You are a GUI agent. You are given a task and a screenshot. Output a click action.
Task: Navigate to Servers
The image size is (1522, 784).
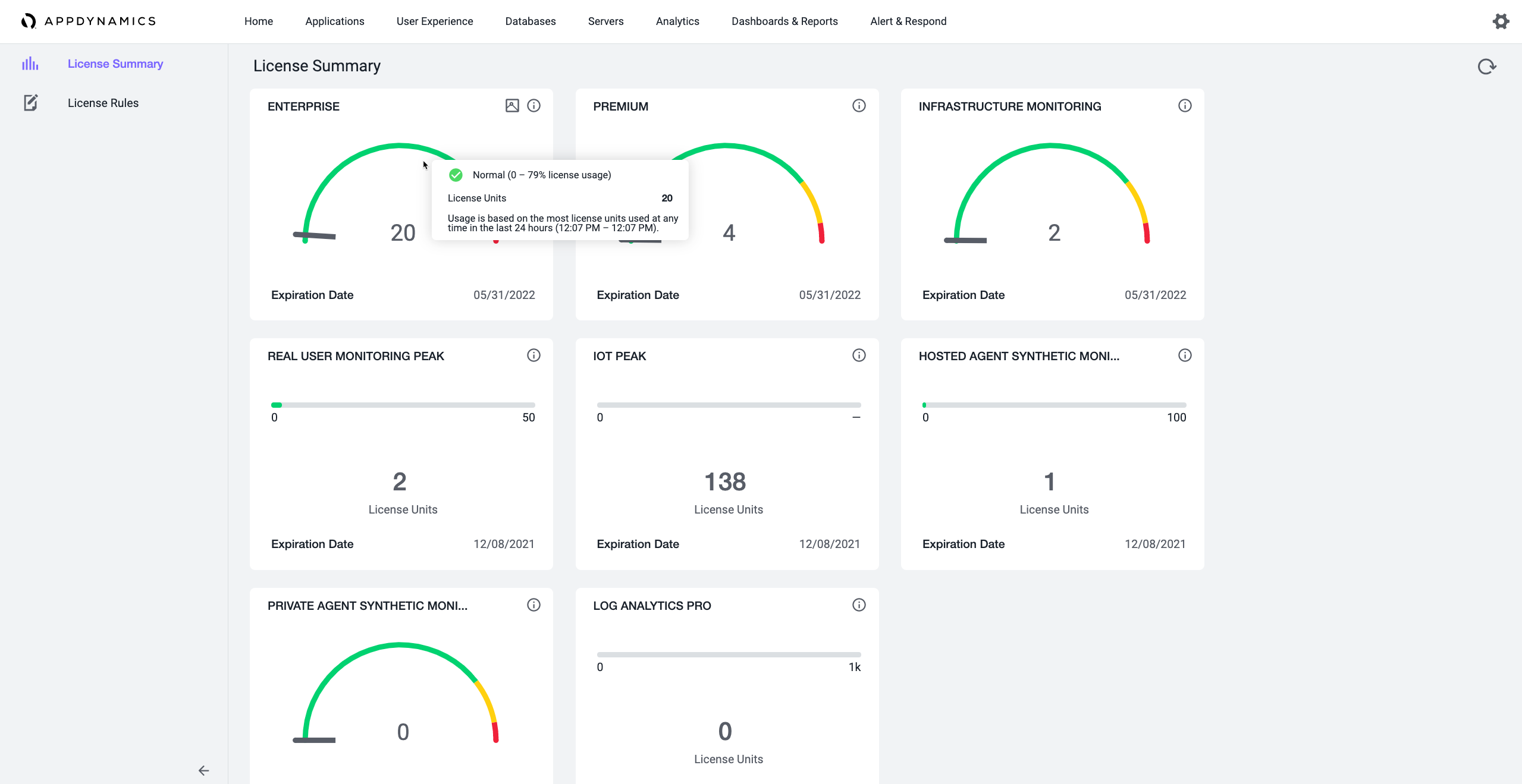pyautogui.click(x=606, y=21)
